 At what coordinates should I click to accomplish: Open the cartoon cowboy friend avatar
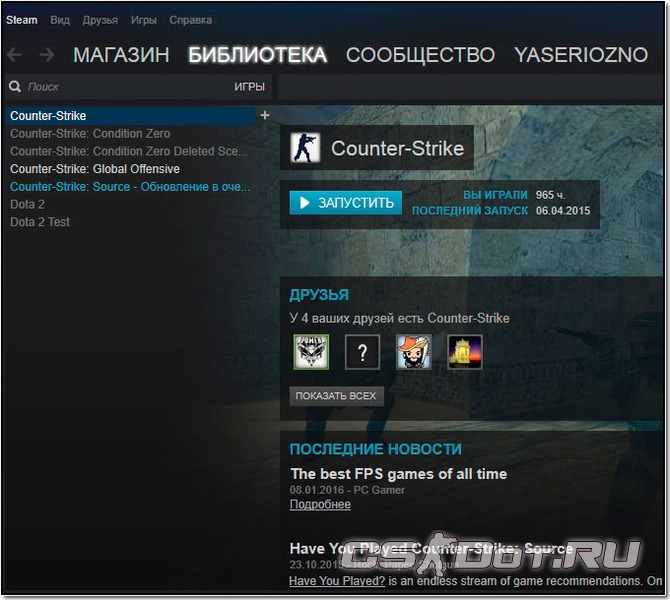(x=414, y=352)
